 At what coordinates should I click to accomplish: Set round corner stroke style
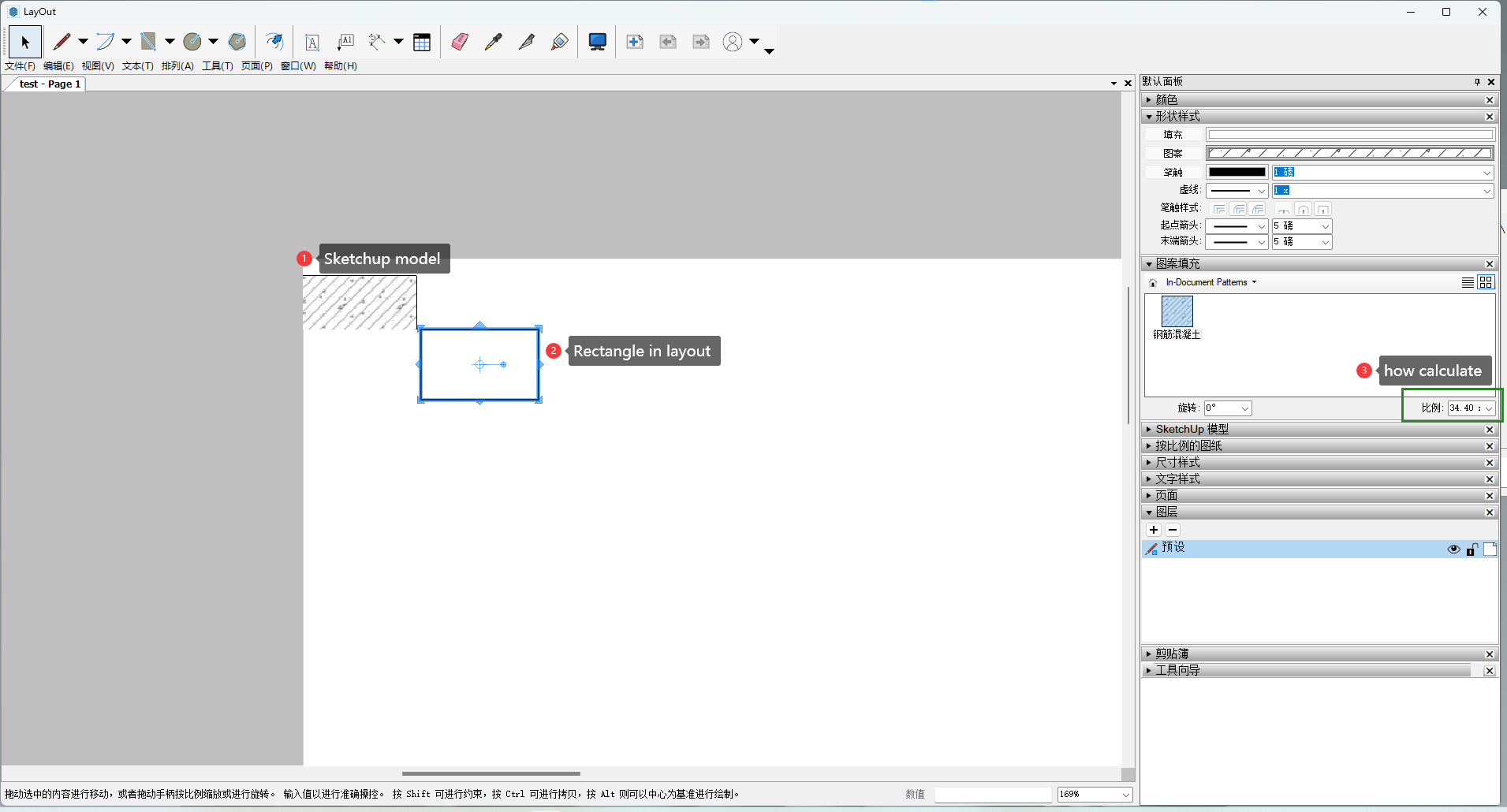tap(1239, 209)
